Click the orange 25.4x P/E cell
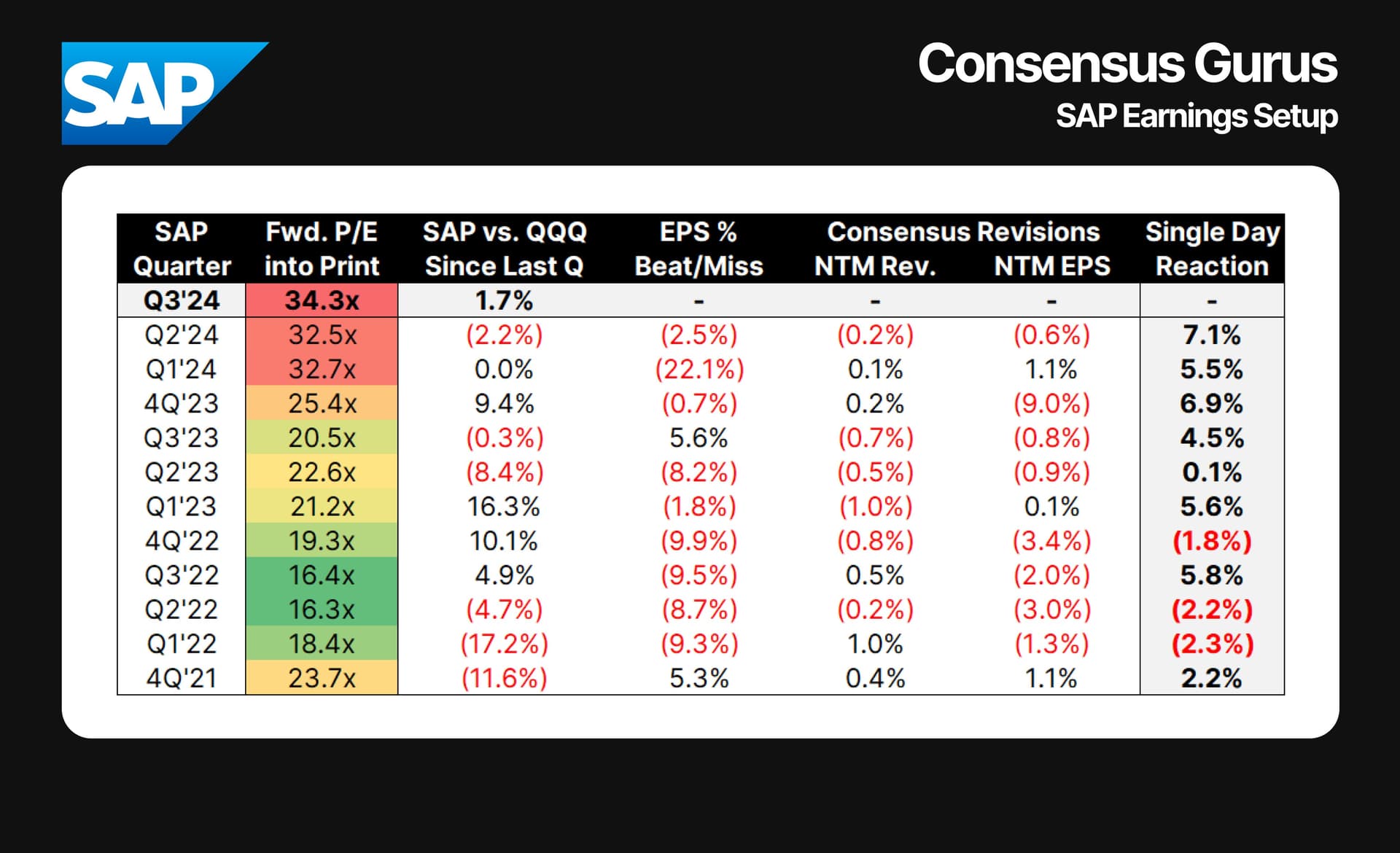 click(322, 403)
